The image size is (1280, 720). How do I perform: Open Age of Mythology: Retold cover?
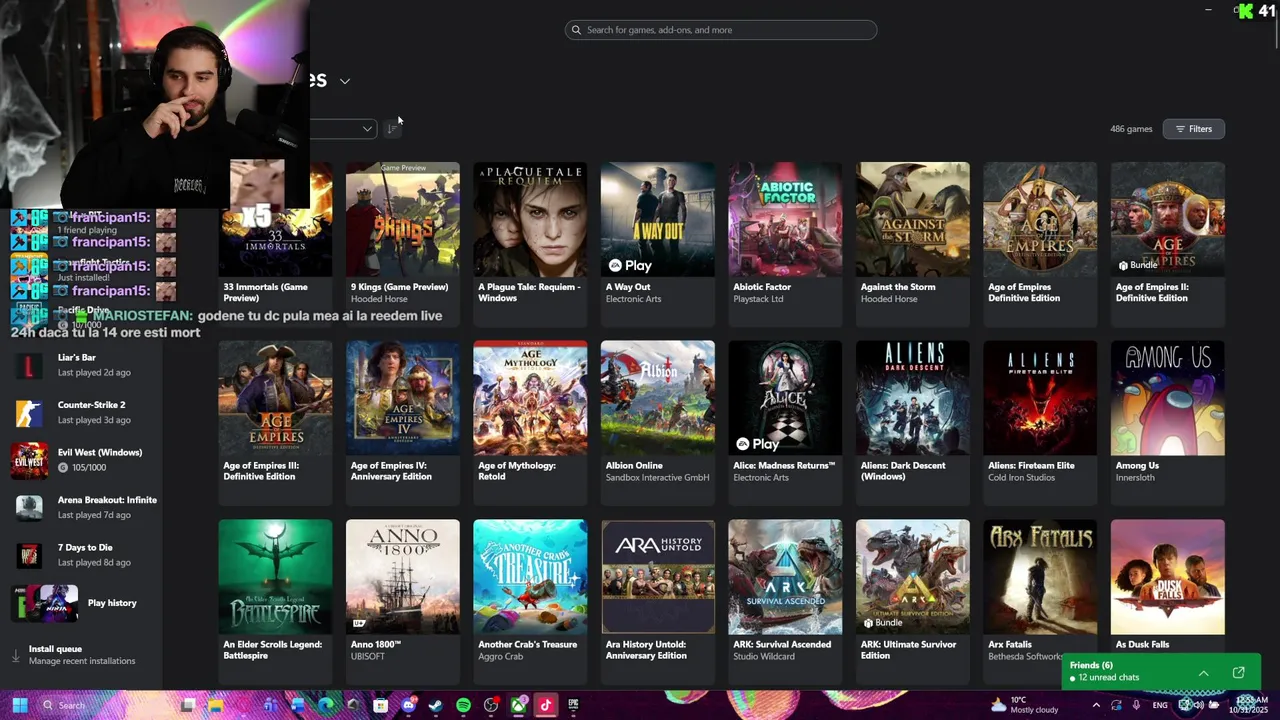point(530,398)
